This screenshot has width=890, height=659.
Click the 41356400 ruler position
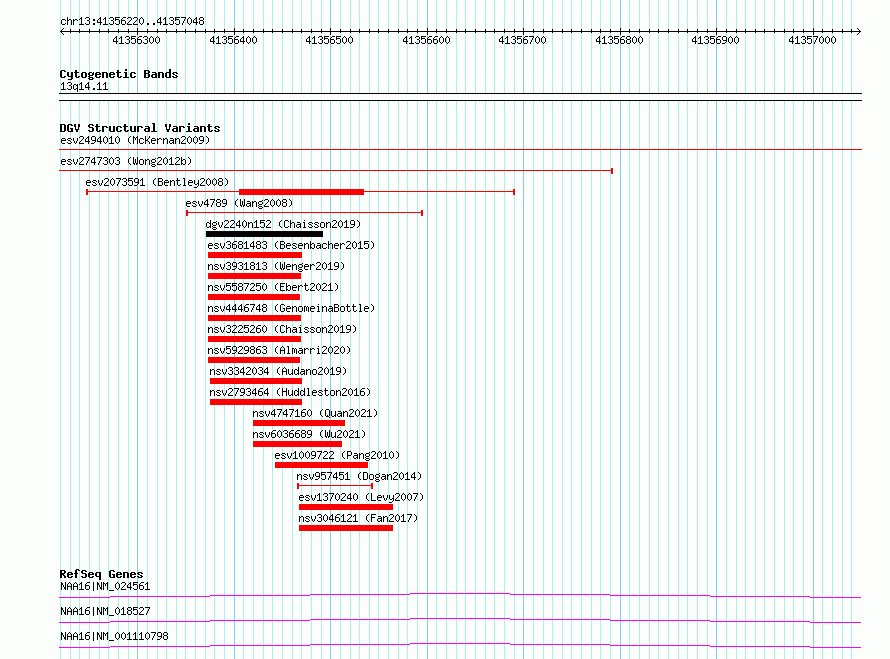tap(233, 40)
